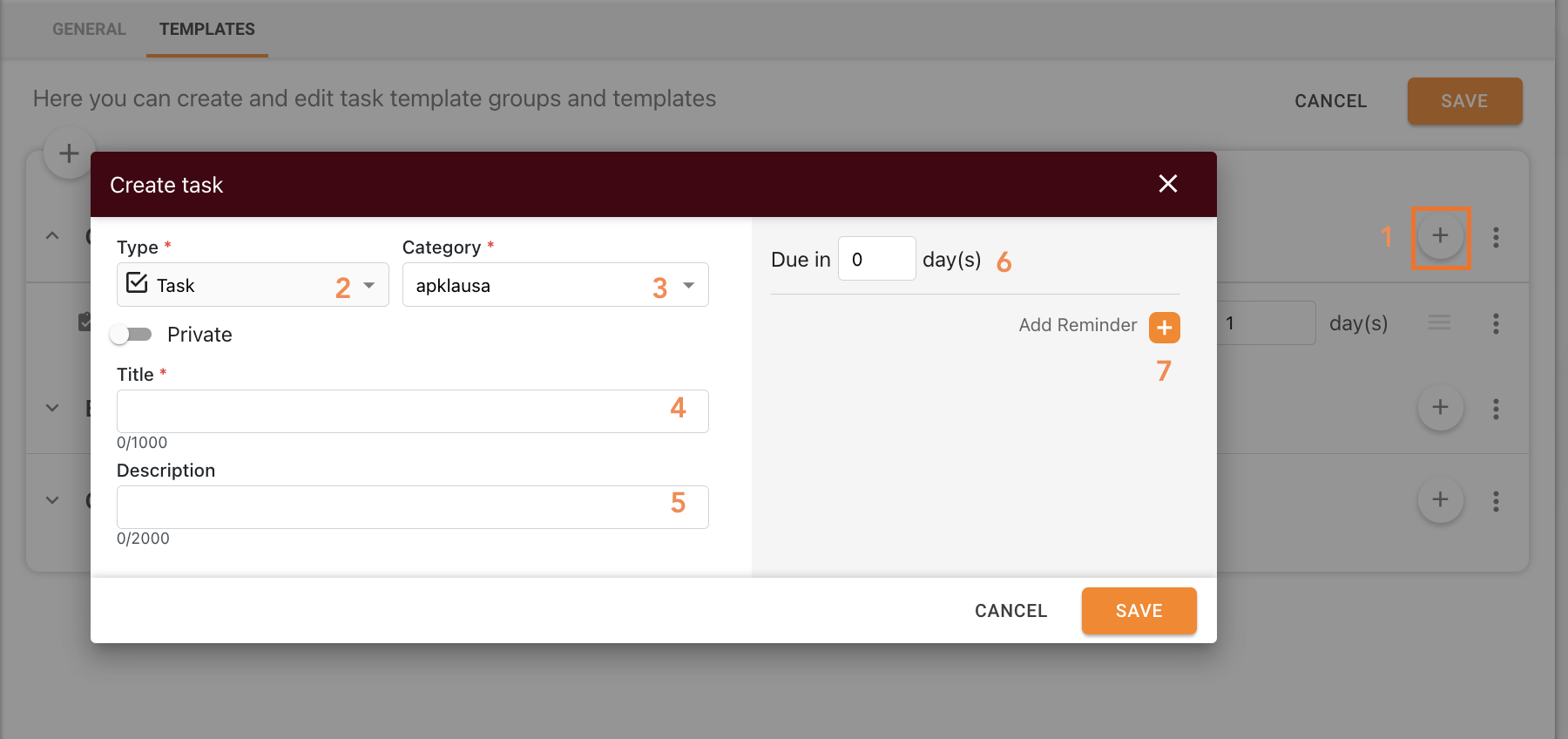Click inside the Title input field
The image size is (1568, 739).
412,410
